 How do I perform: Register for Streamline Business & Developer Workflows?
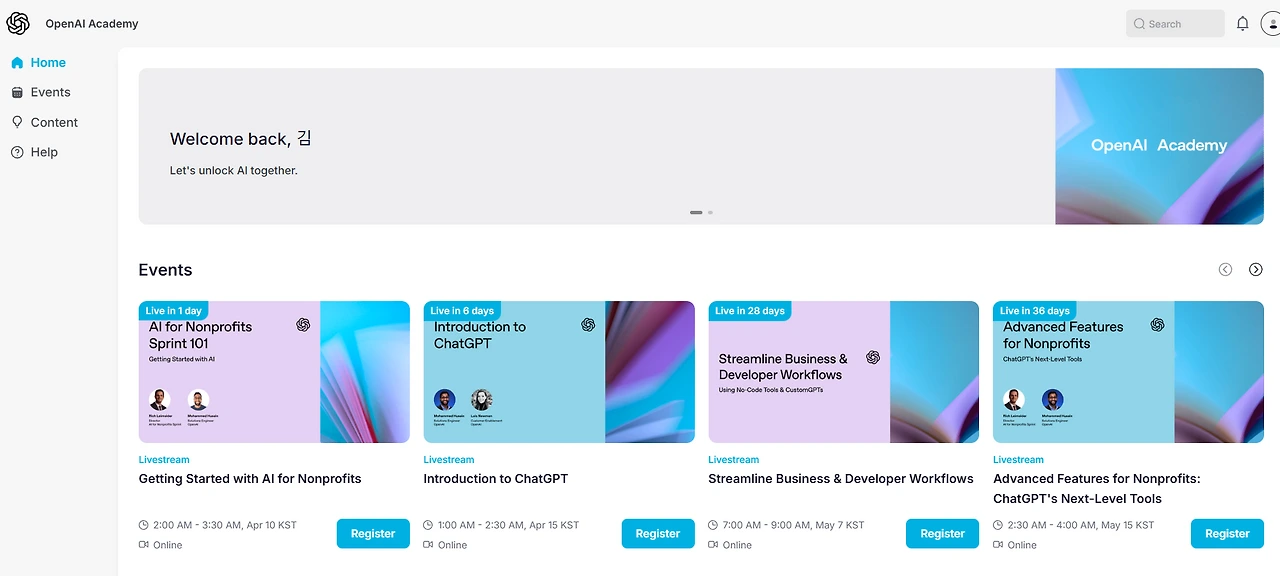tap(942, 534)
